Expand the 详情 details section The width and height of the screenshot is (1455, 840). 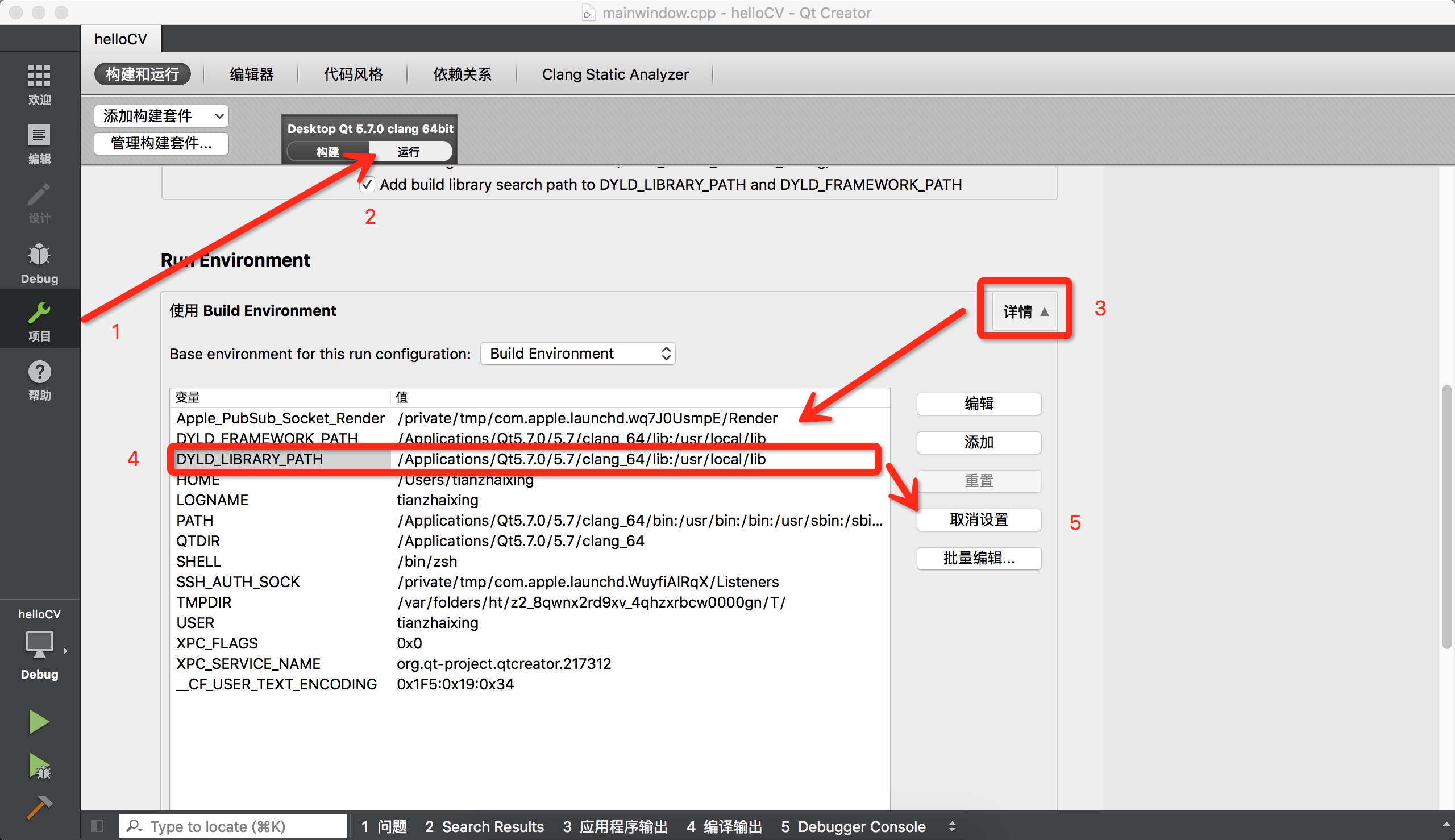(1024, 310)
